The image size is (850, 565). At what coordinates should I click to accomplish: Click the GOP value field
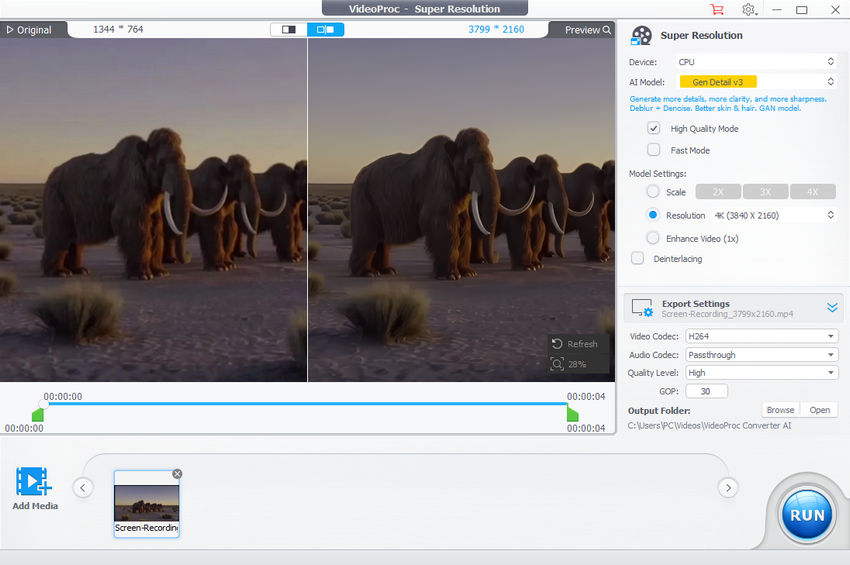tap(706, 391)
